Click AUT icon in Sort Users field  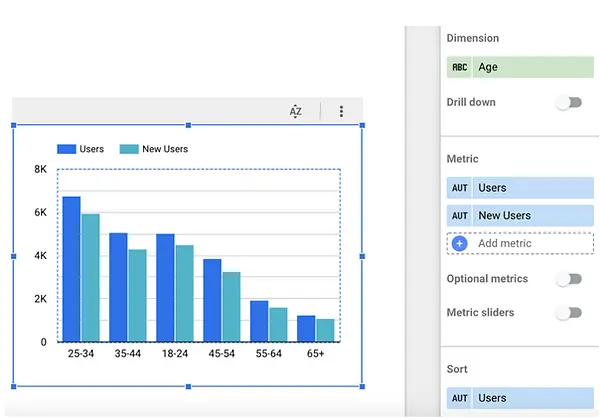click(459, 398)
